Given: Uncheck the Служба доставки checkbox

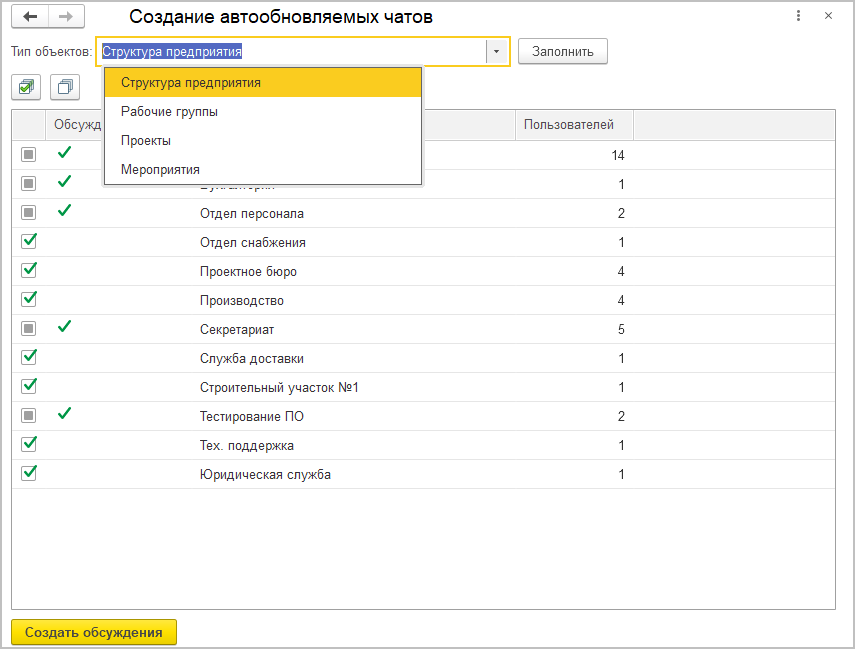Looking at the screenshot, I should pyautogui.click(x=28, y=357).
